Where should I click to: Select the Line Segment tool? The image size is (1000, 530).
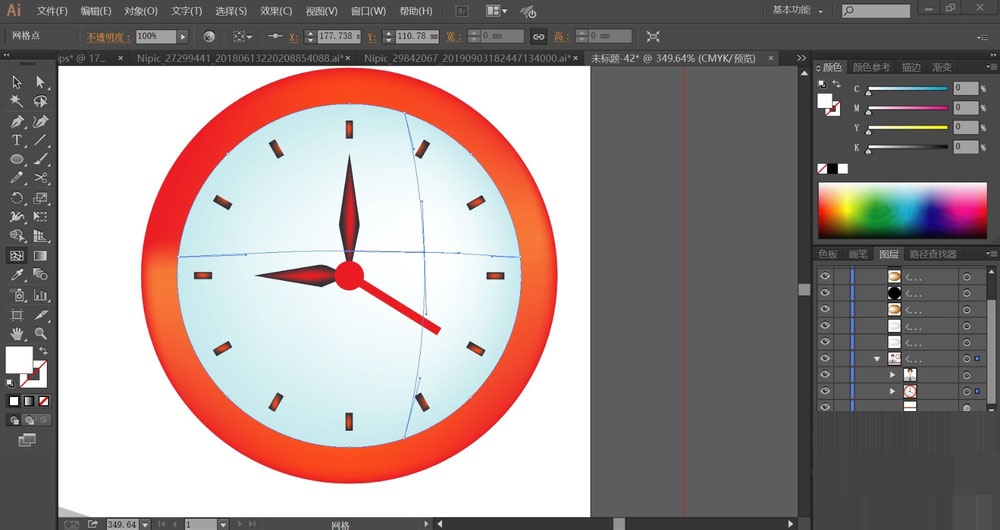pyautogui.click(x=40, y=140)
